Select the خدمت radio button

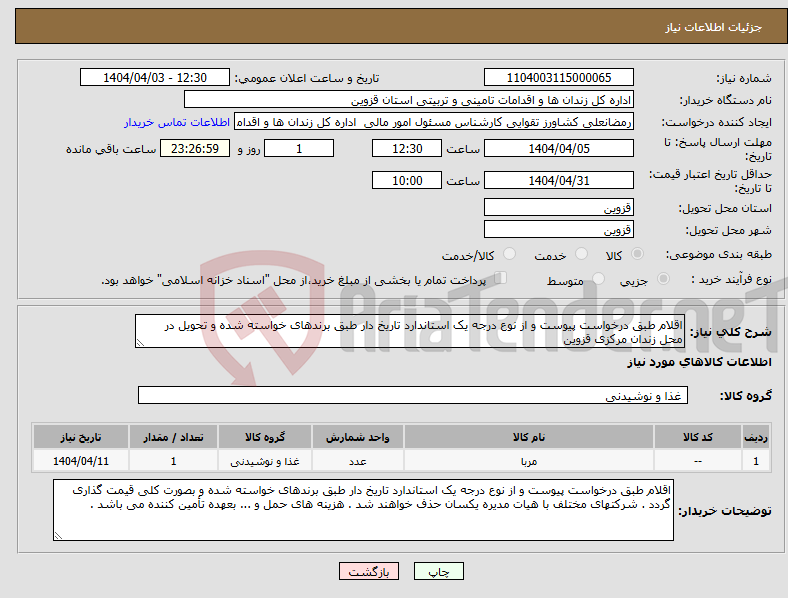pos(581,254)
